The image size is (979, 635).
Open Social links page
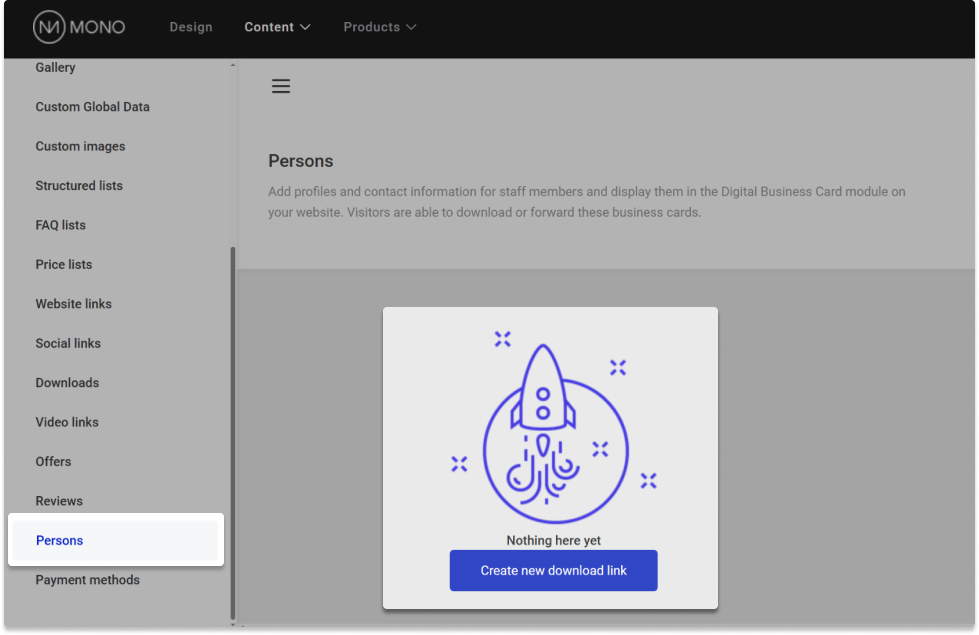[x=68, y=343]
